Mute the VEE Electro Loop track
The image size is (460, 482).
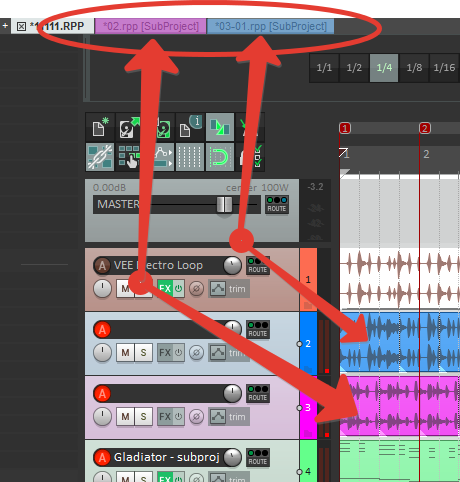(x=125, y=289)
